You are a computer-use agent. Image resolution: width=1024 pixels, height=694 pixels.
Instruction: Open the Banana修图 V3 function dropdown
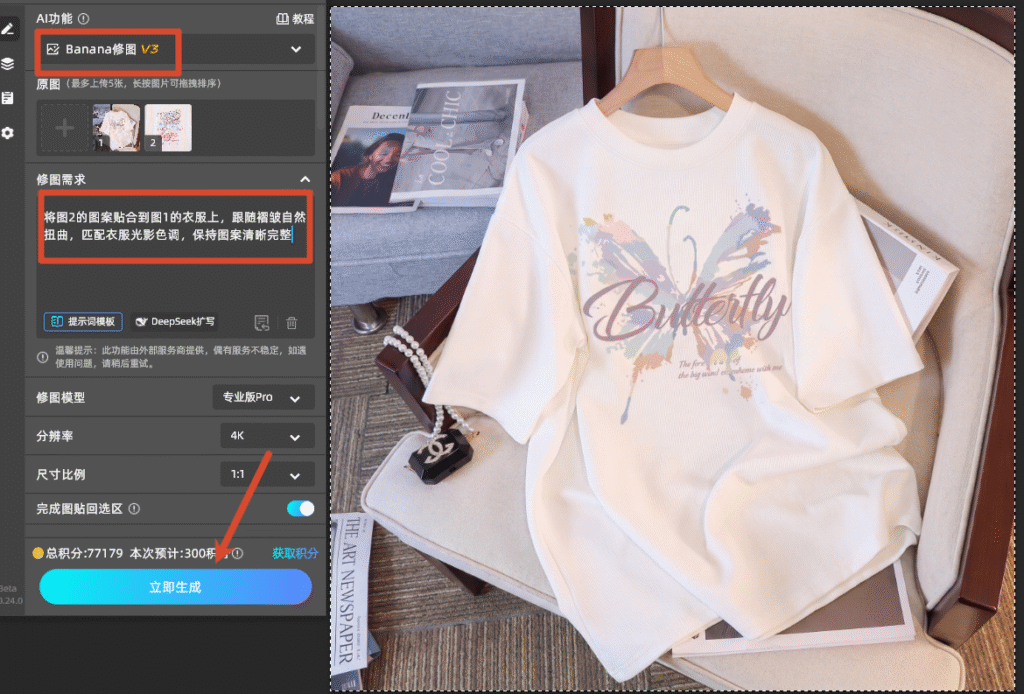(175, 49)
